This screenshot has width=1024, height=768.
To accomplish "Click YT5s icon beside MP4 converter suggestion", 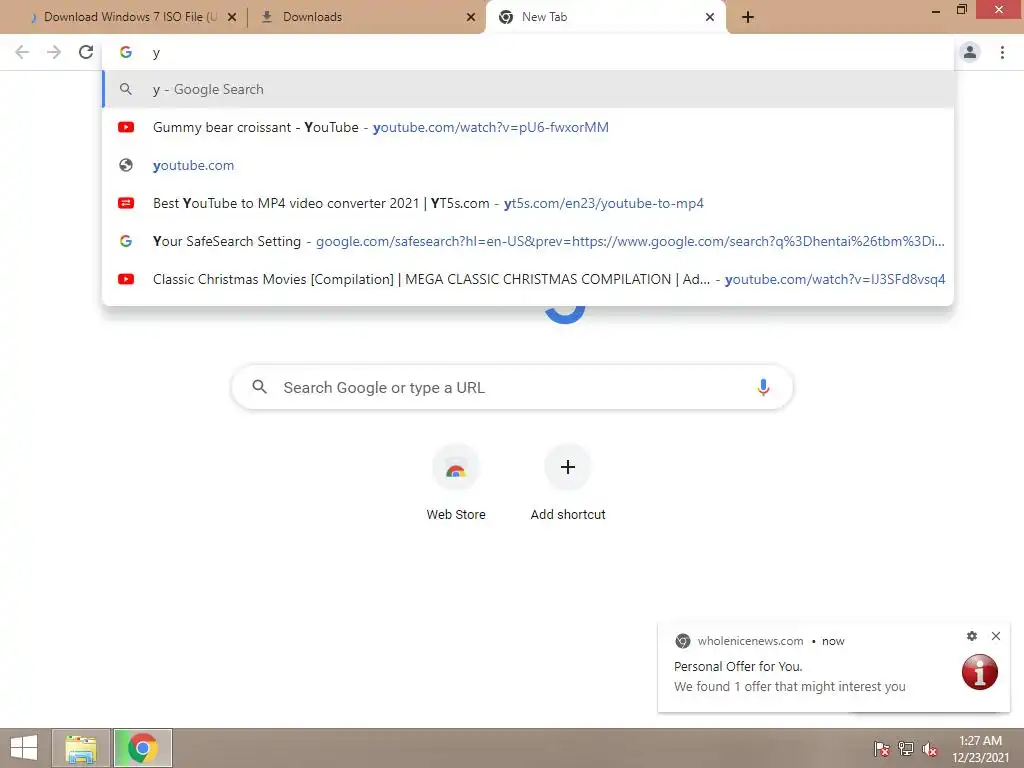I will [126, 203].
